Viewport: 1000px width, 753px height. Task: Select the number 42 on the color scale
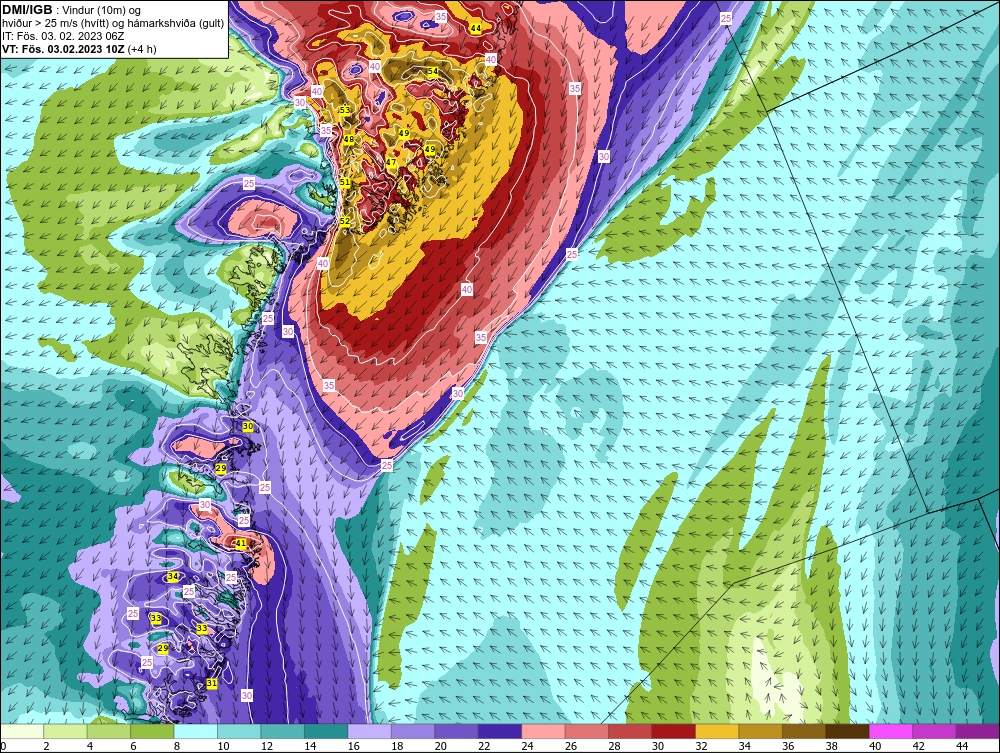[918, 746]
